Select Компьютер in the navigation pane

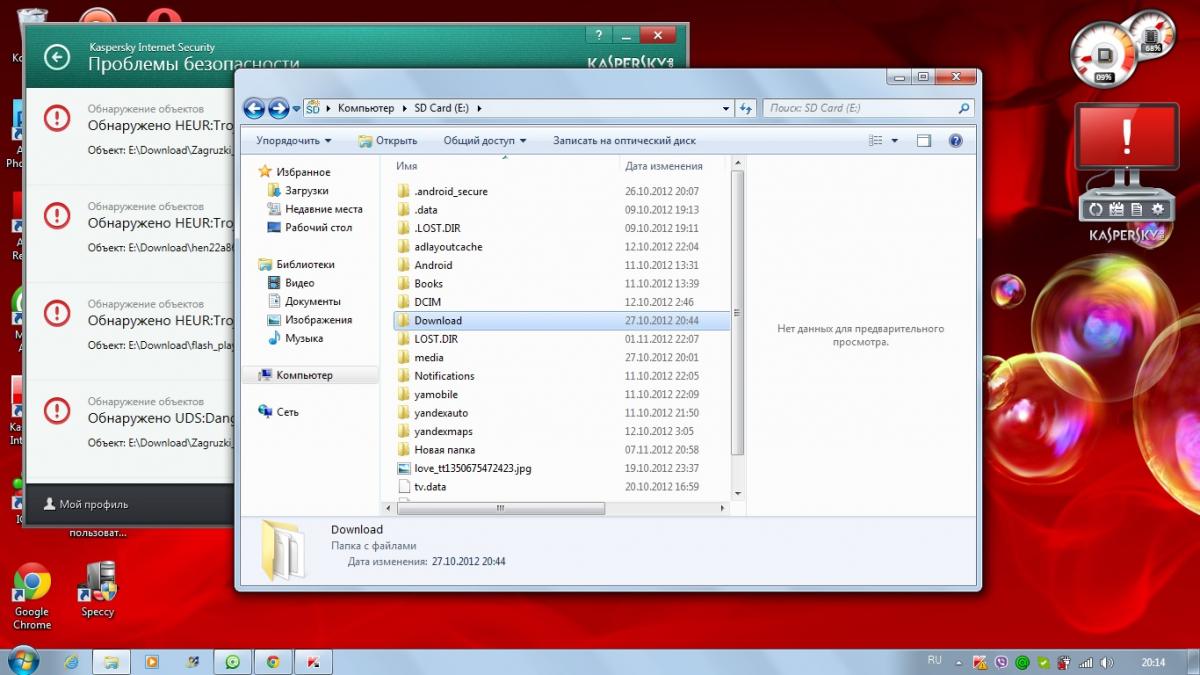pyautogui.click(x=304, y=375)
